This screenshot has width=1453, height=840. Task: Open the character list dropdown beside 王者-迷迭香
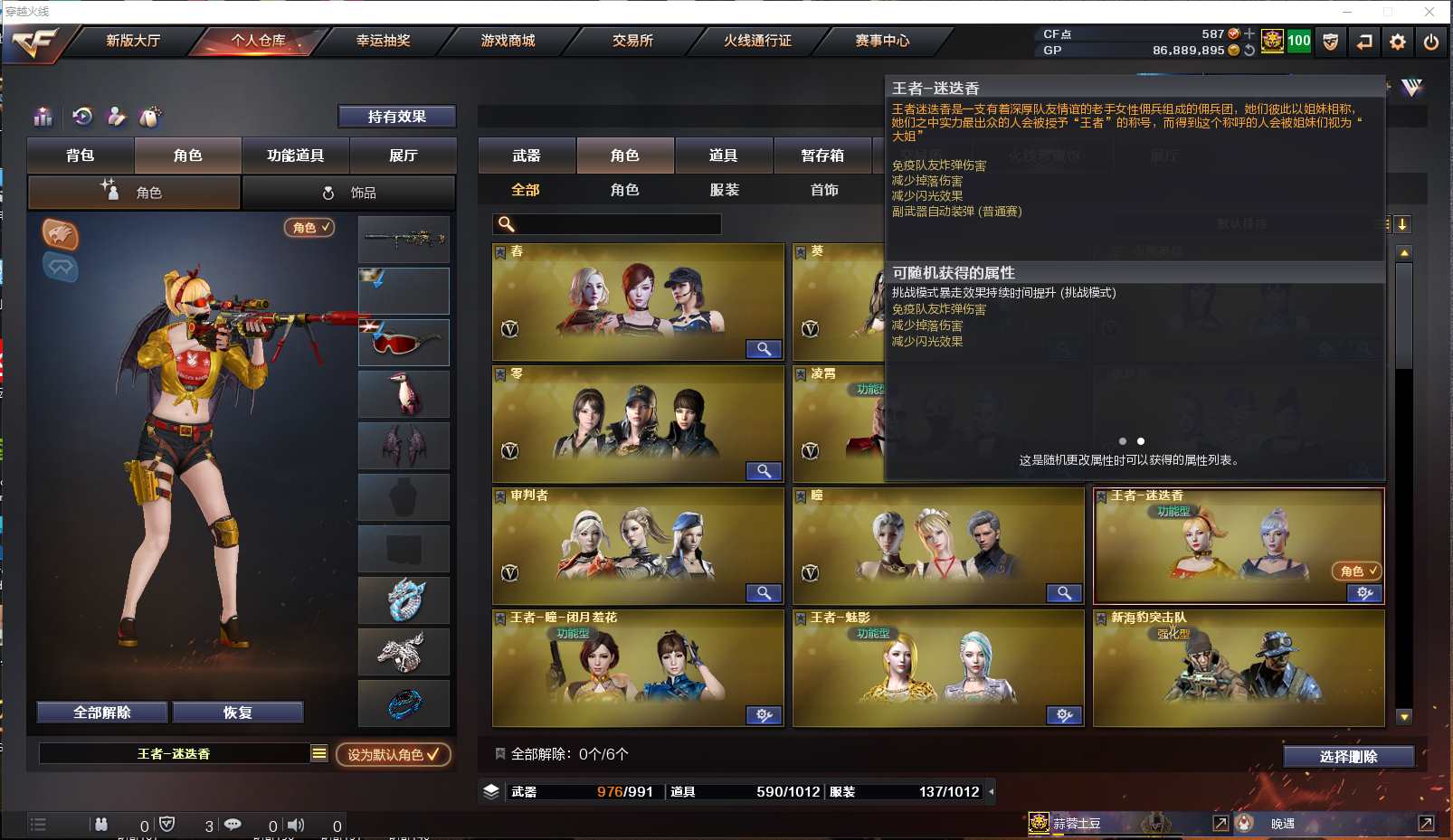pyautogui.click(x=318, y=753)
